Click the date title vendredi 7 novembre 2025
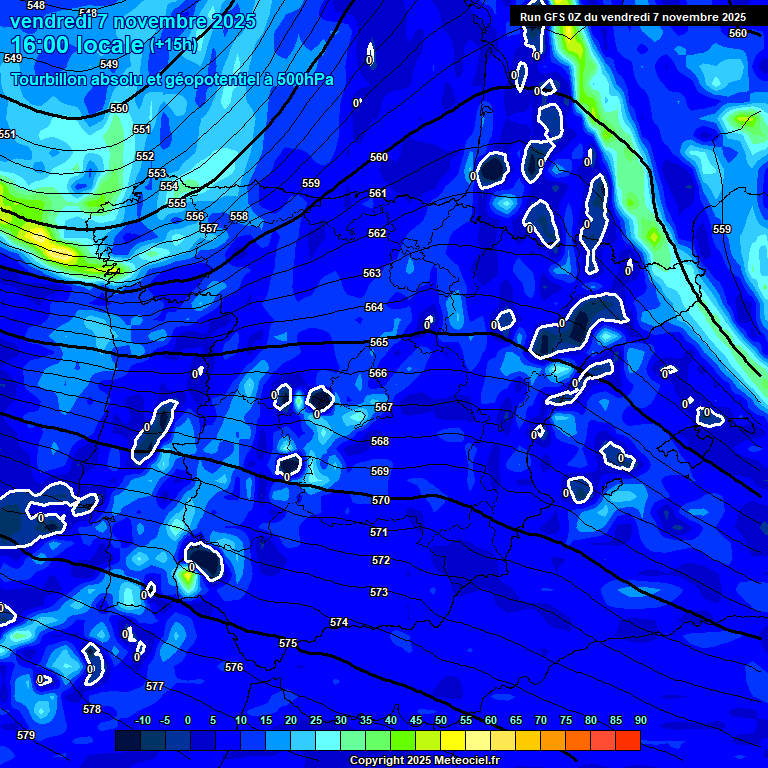This screenshot has width=768, height=768. click(x=132, y=21)
